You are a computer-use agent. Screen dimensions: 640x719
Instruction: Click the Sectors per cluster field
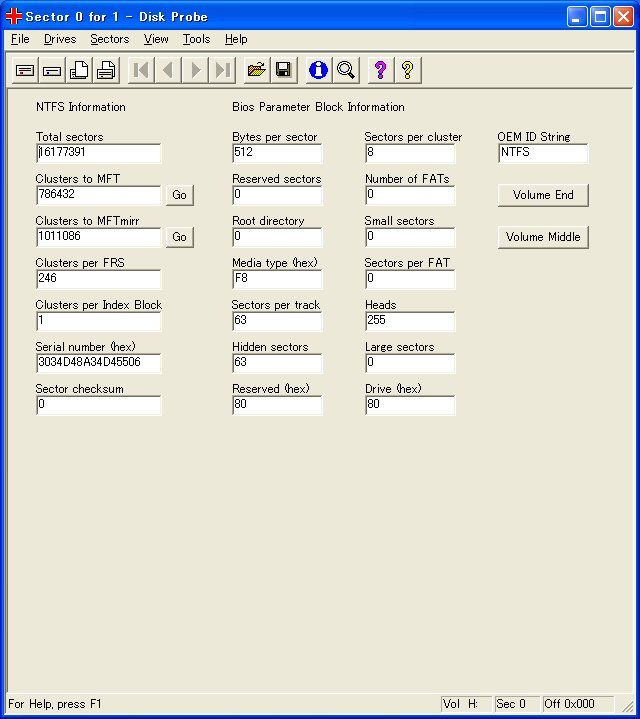tap(410, 153)
